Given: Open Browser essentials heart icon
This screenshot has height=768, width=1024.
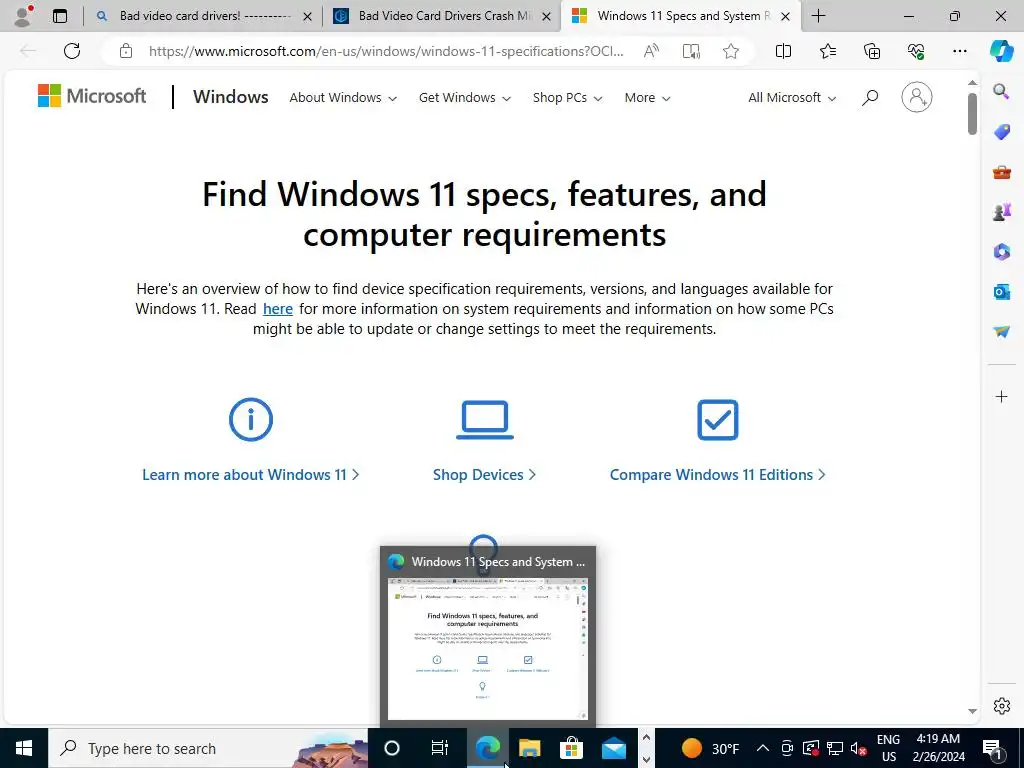Looking at the screenshot, I should pyautogui.click(x=916, y=51).
